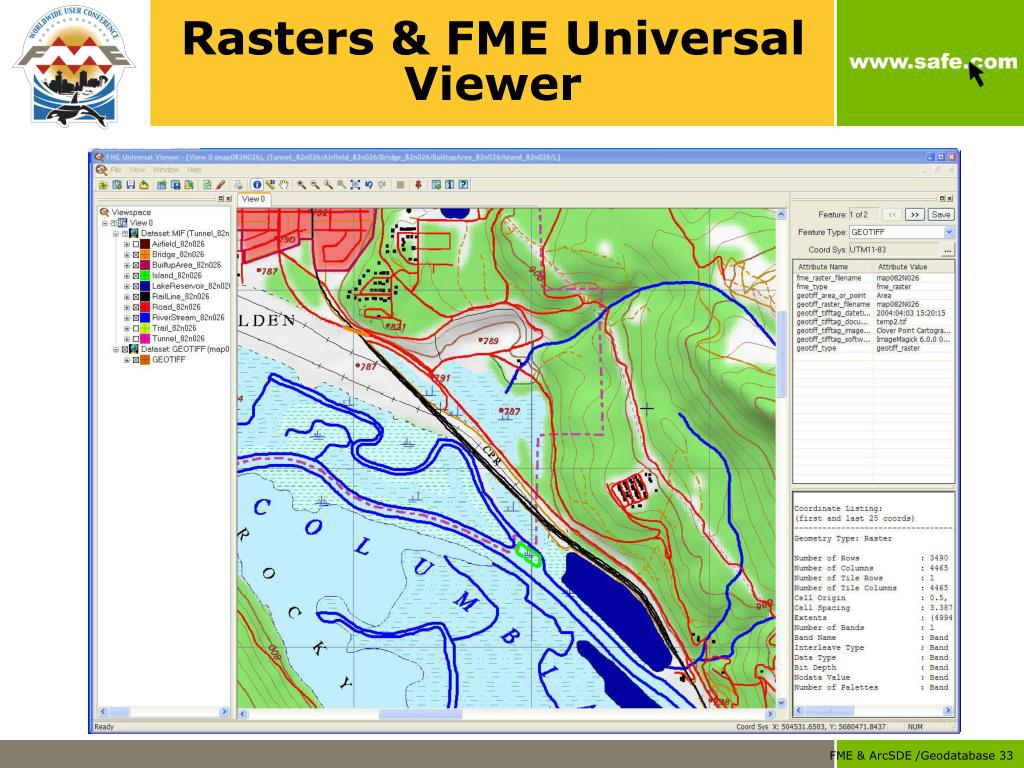
Task: Hide the Road_82n026 layer via checkbox
Action: coord(136,307)
